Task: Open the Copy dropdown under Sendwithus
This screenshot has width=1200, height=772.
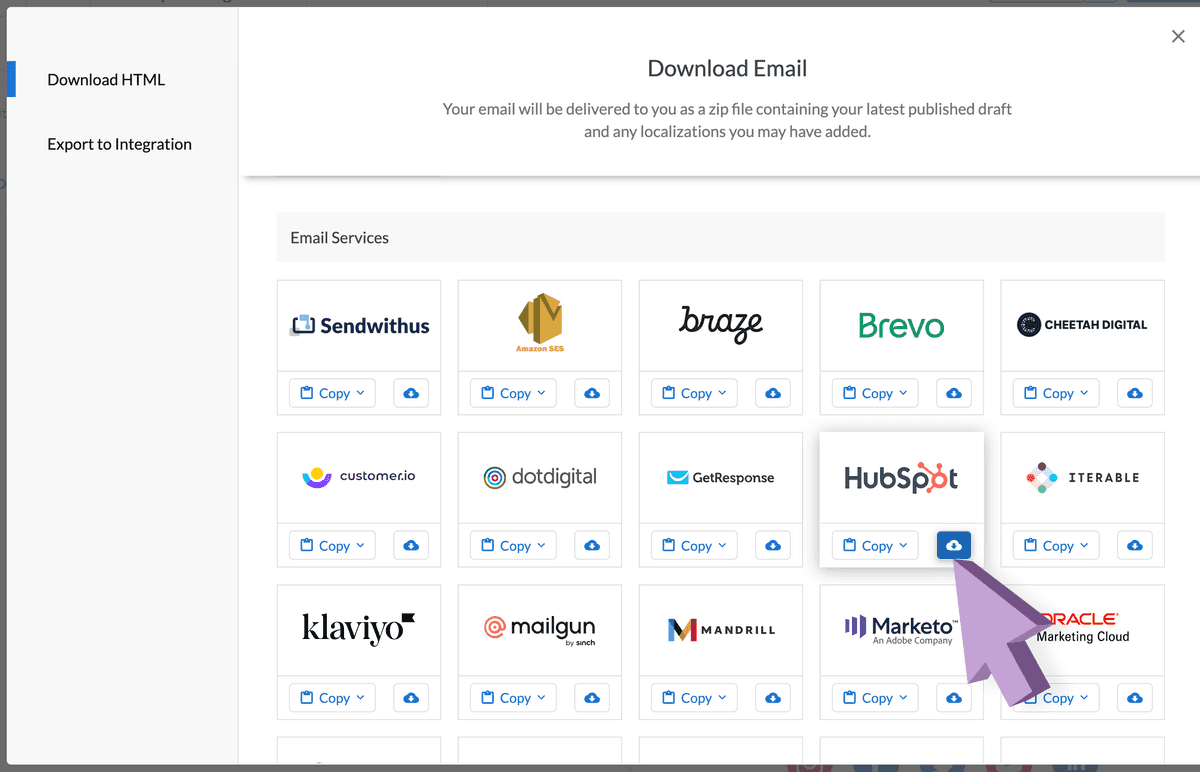Action: (x=332, y=393)
